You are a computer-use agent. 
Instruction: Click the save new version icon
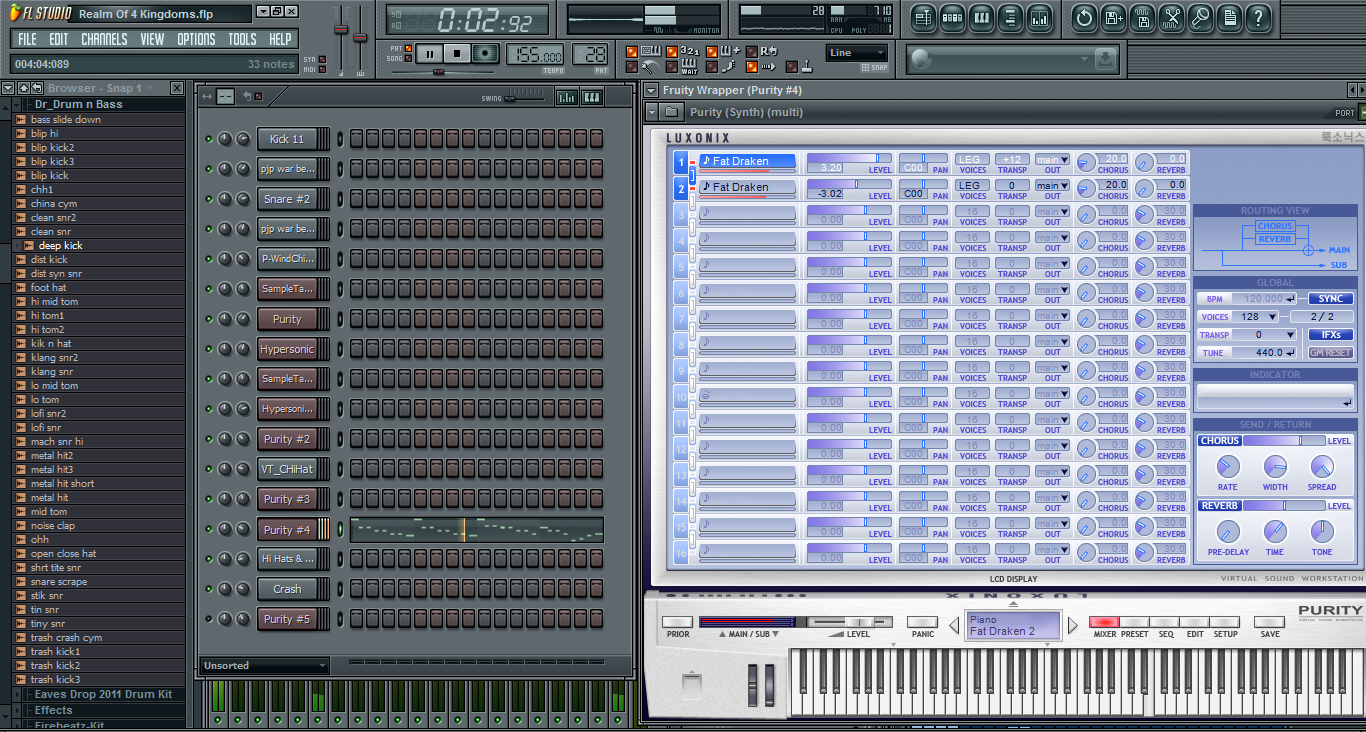1113,17
